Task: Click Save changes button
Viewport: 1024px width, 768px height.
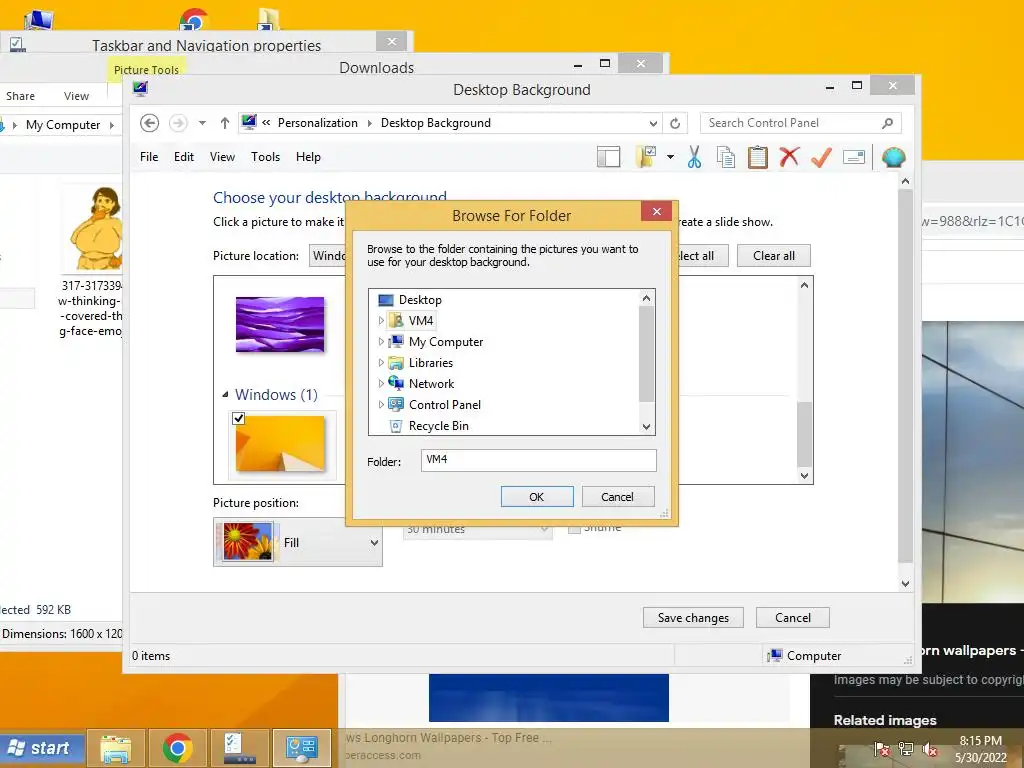Action: tap(693, 618)
